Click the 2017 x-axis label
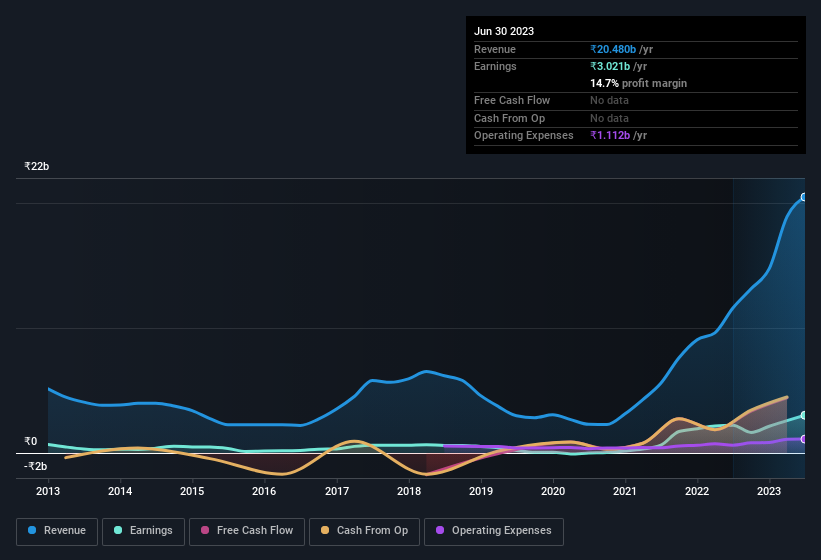 (x=337, y=491)
